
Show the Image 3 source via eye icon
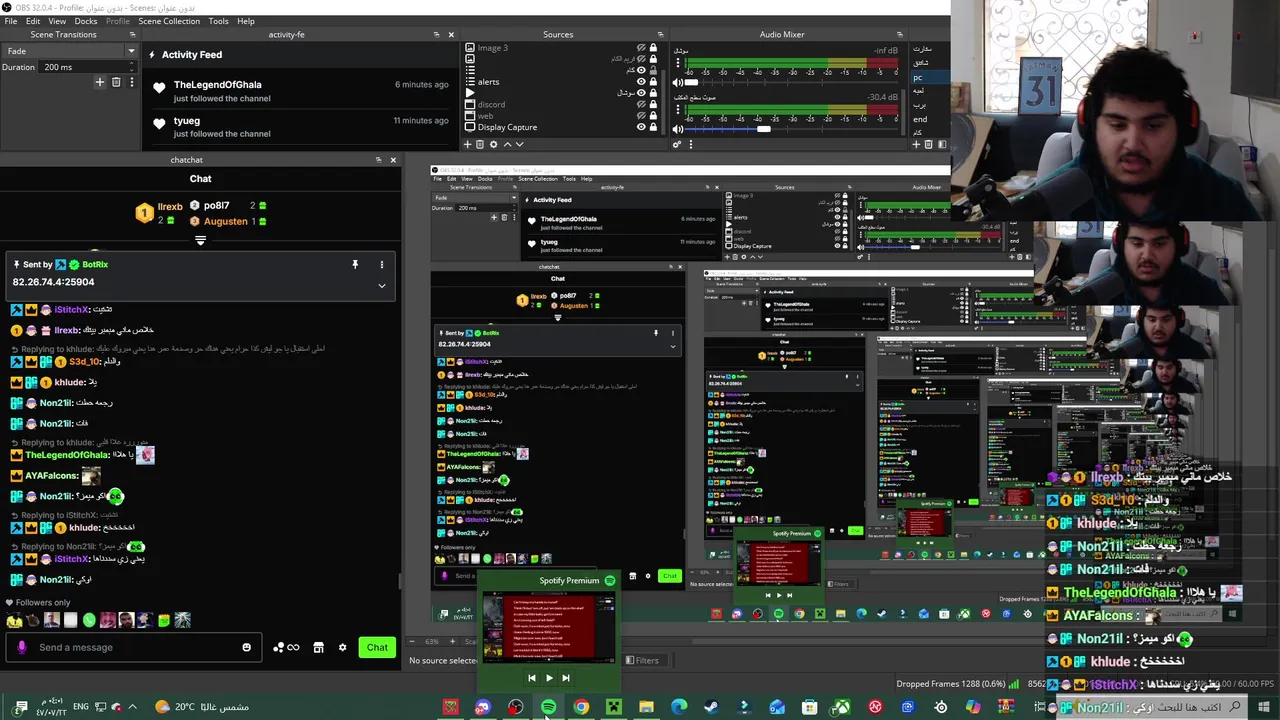tap(641, 48)
